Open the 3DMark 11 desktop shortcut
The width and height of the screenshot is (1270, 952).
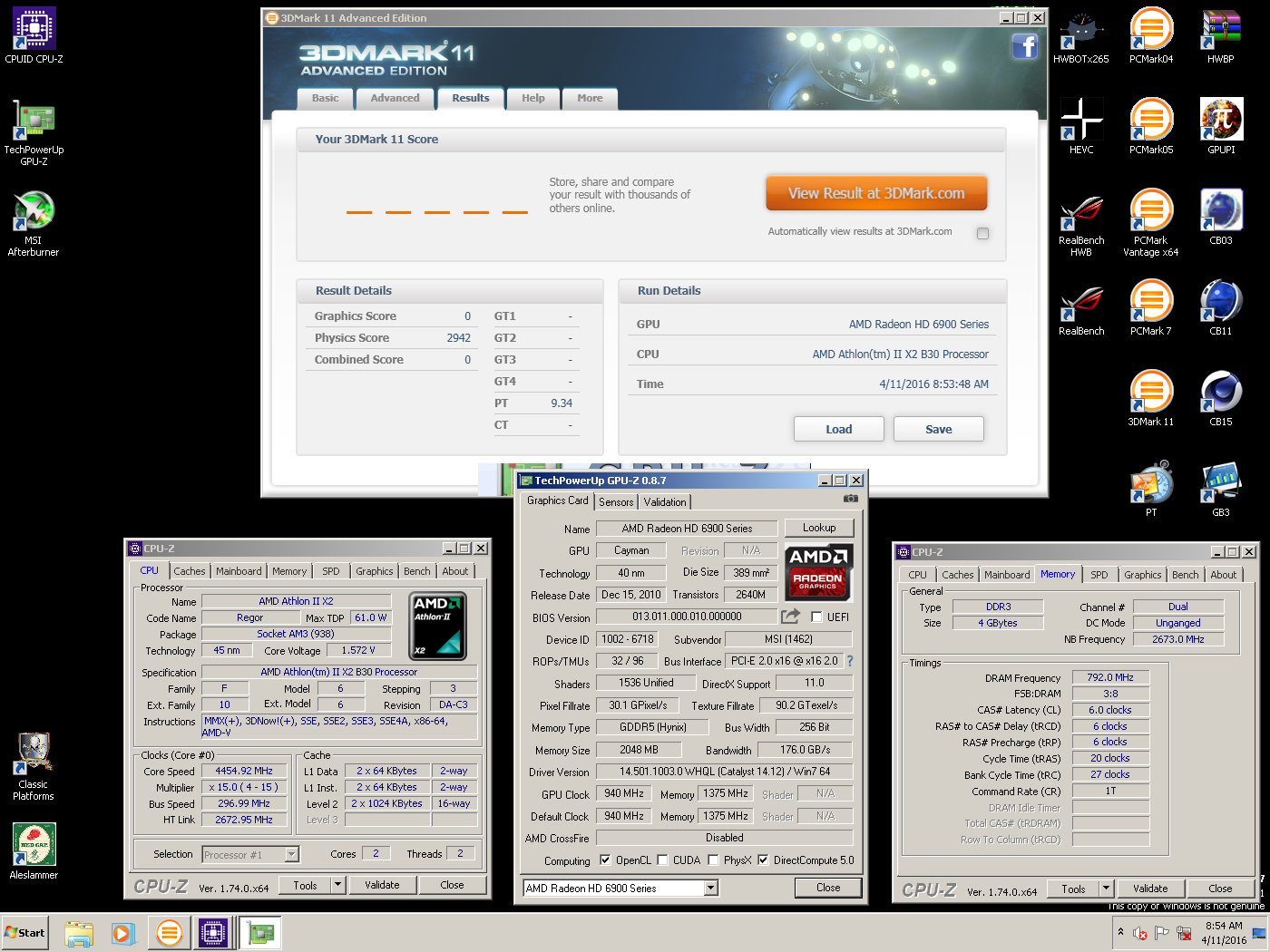[1151, 399]
